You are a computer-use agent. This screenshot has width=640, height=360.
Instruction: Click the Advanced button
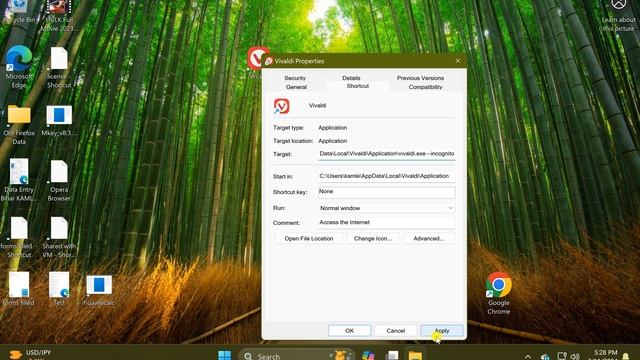click(429, 238)
